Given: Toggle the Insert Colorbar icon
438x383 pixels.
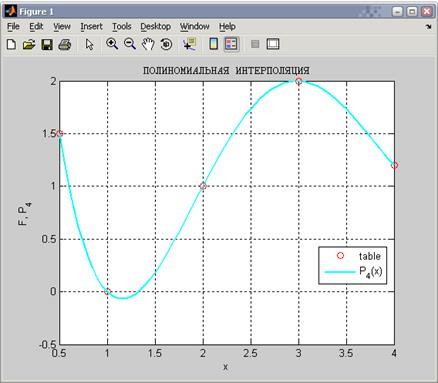Looking at the screenshot, I should (x=213, y=44).
